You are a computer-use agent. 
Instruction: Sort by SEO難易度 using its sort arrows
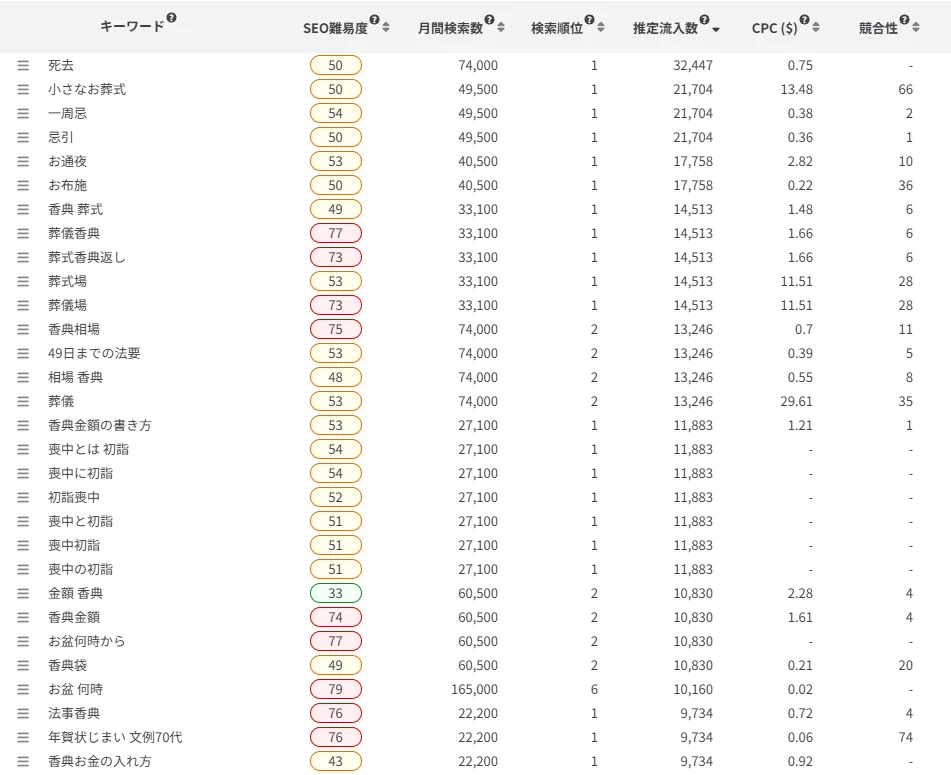tap(386, 27)
